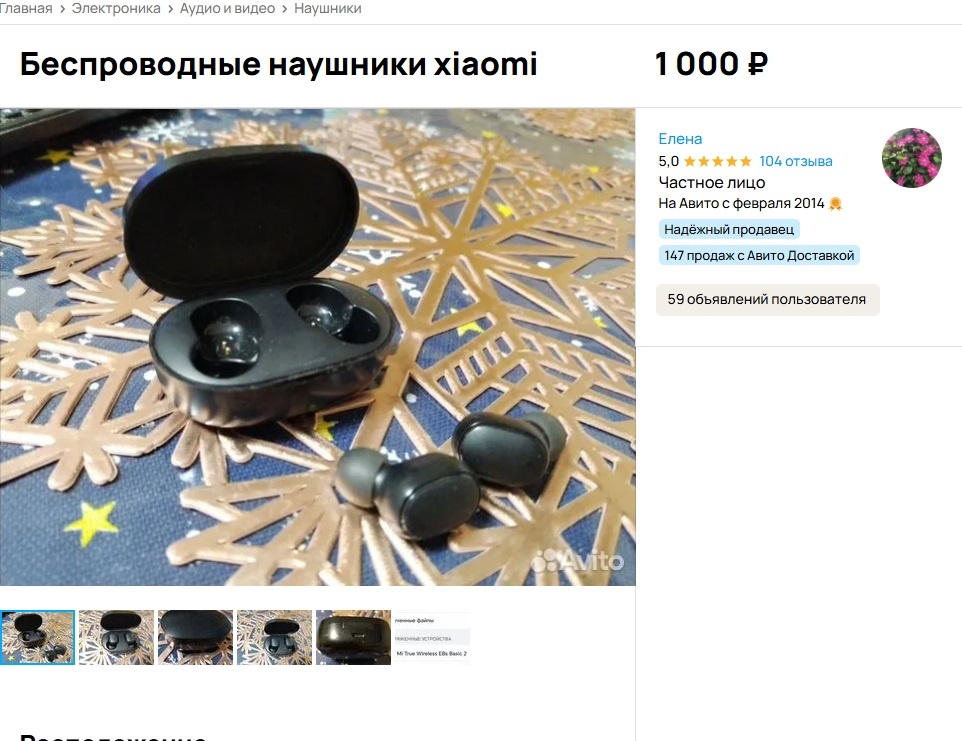Select the fifth thumbnail showing case back
962x741 pixels.
[x=353, y=637]
